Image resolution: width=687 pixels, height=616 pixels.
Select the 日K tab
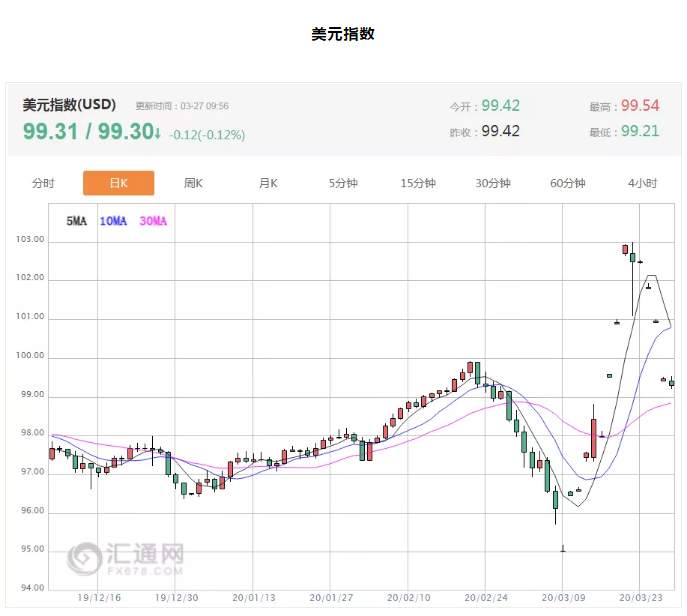click(x=118, y=183)
